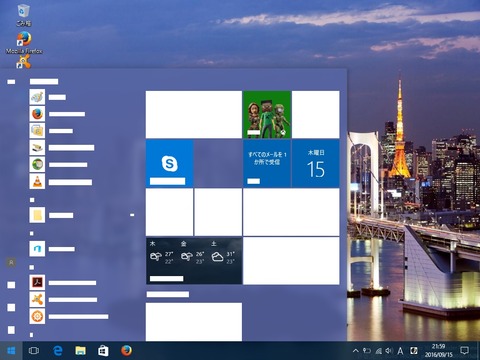This screenshot has width=480, height=360.
Task: Click the battery power tray icon
Action: [x=367, y=351]
